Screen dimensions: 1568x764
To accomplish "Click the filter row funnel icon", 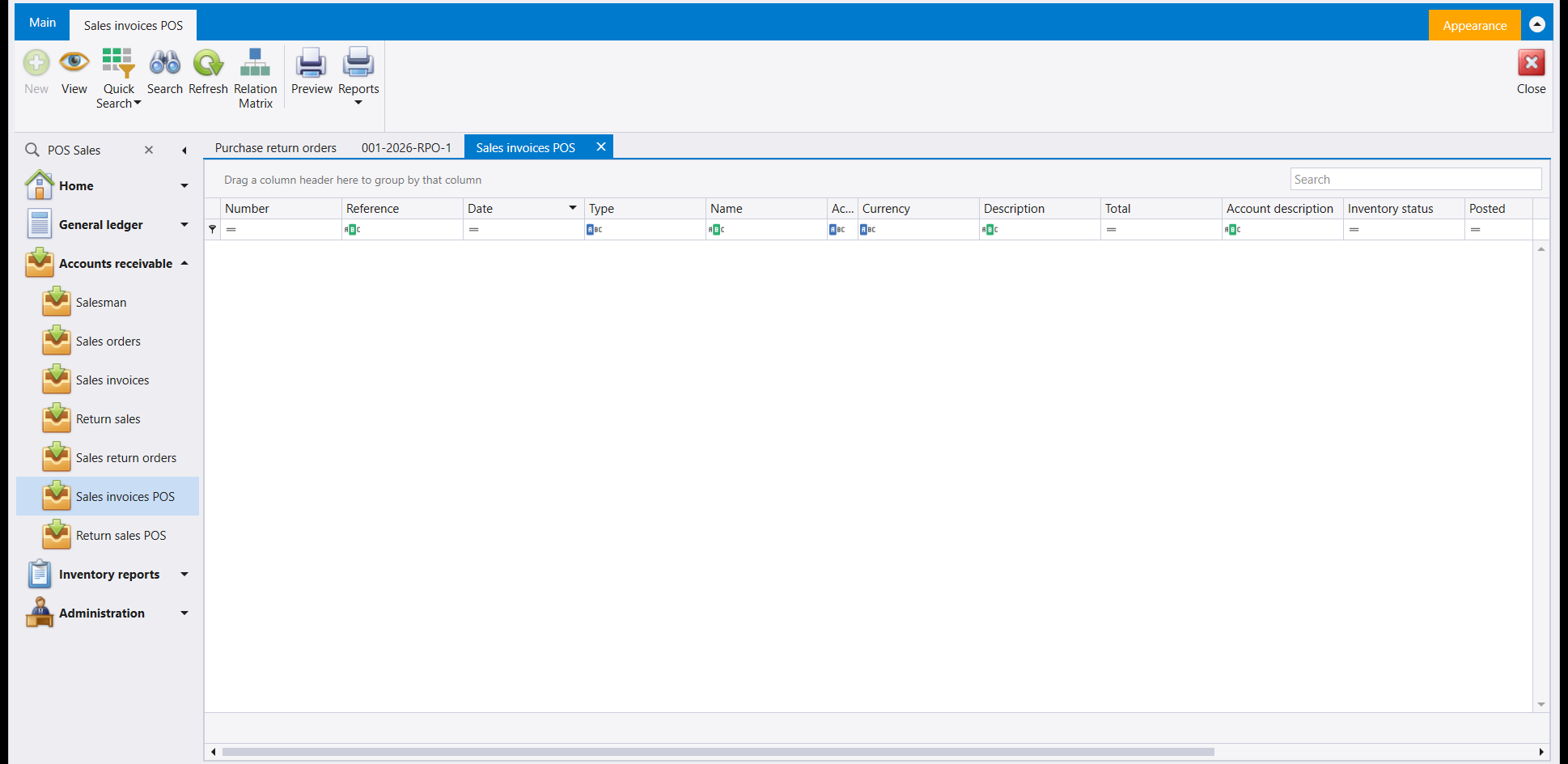I will [212, 230].
